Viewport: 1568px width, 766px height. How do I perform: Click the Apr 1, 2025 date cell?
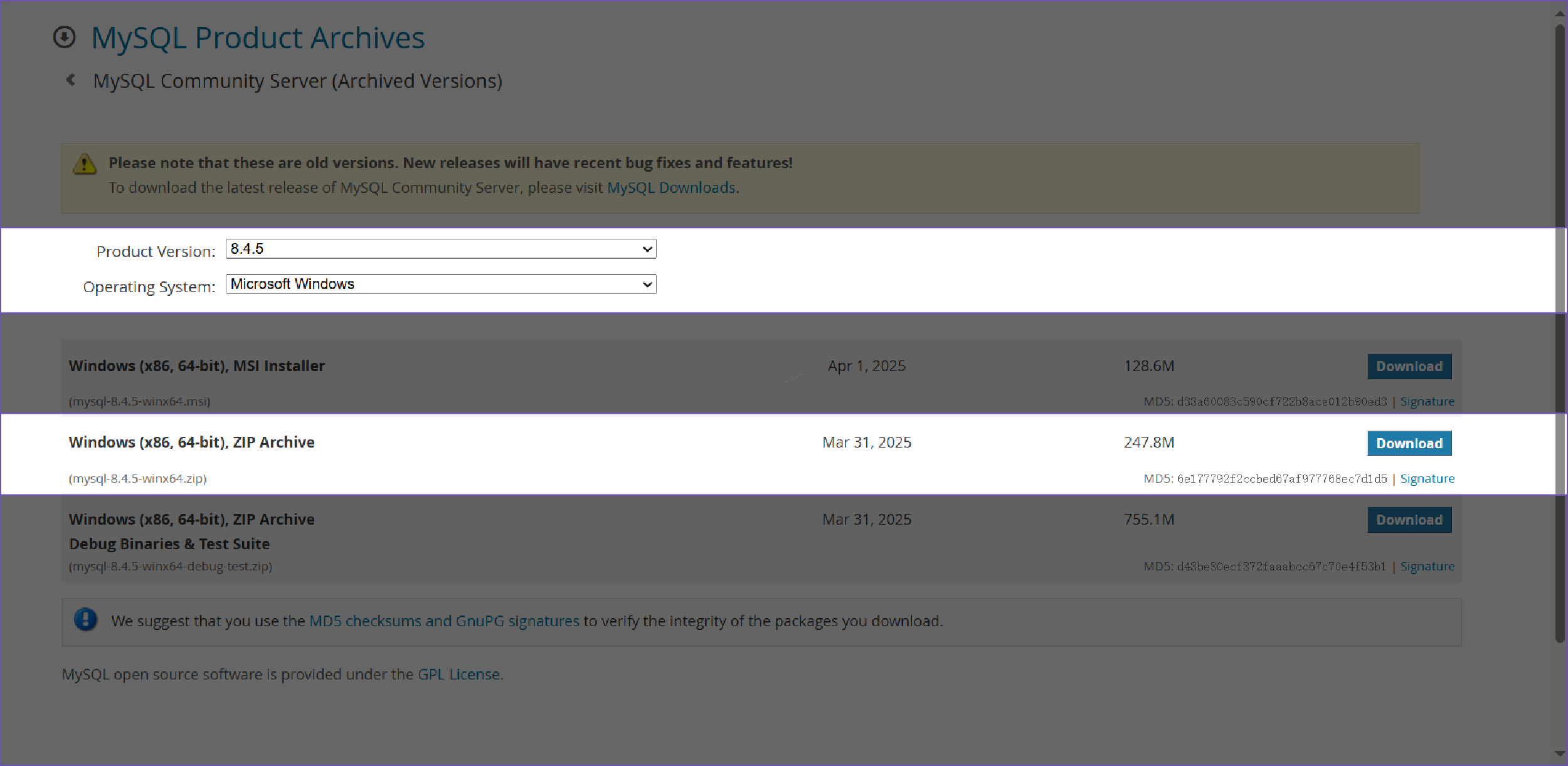tap(867, 366)
